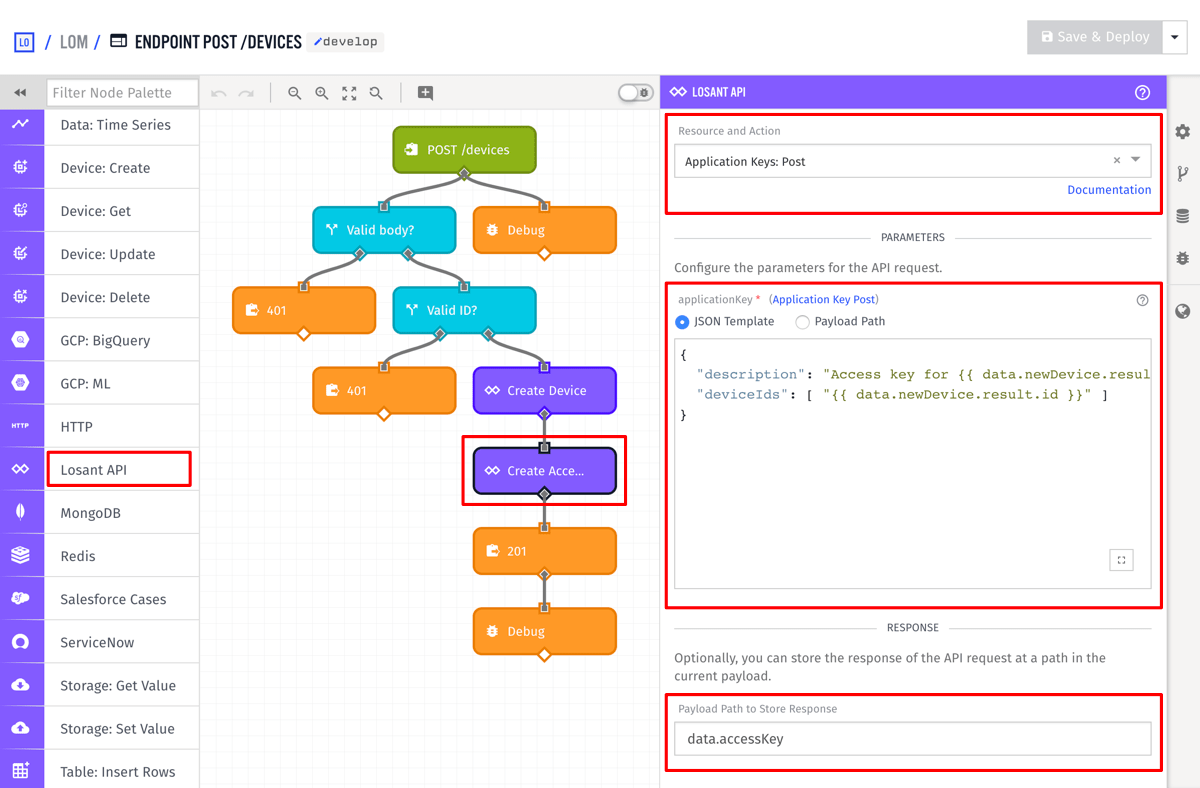Click the Storage: Get Value palette icon
This screenshot has width=1200, height=788.
pos(21,685)
